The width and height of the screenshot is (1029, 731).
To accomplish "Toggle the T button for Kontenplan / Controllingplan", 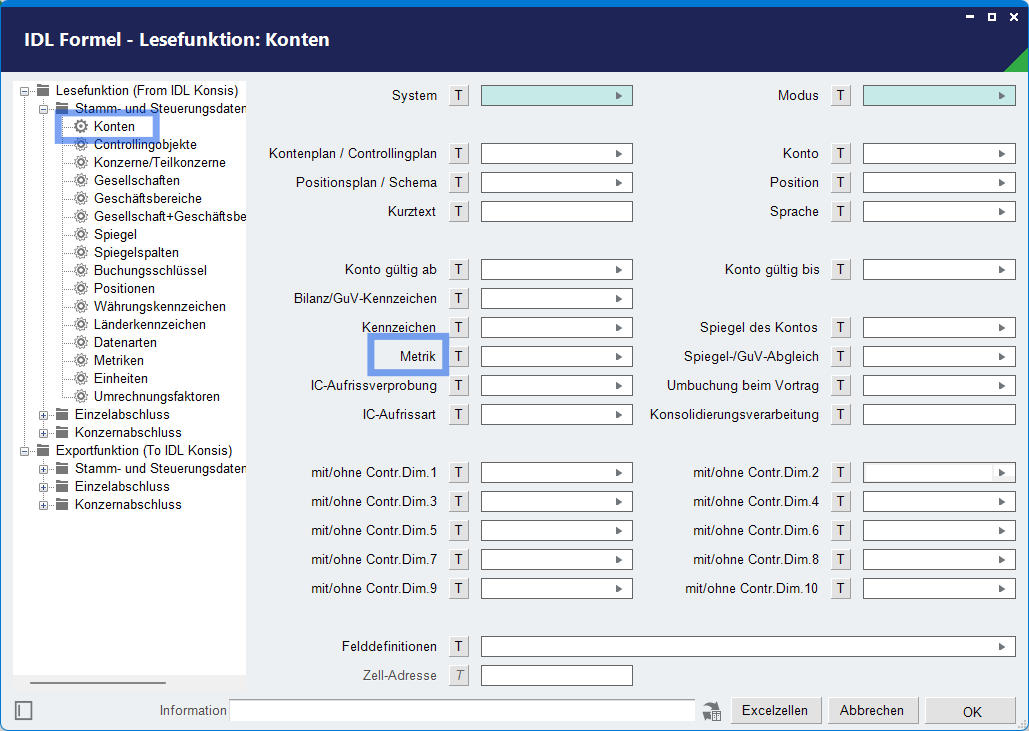I will [x=459, y=154].
